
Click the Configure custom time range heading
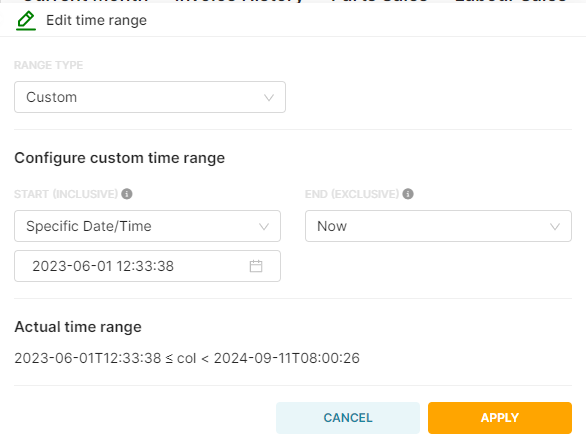coord(120,158)
